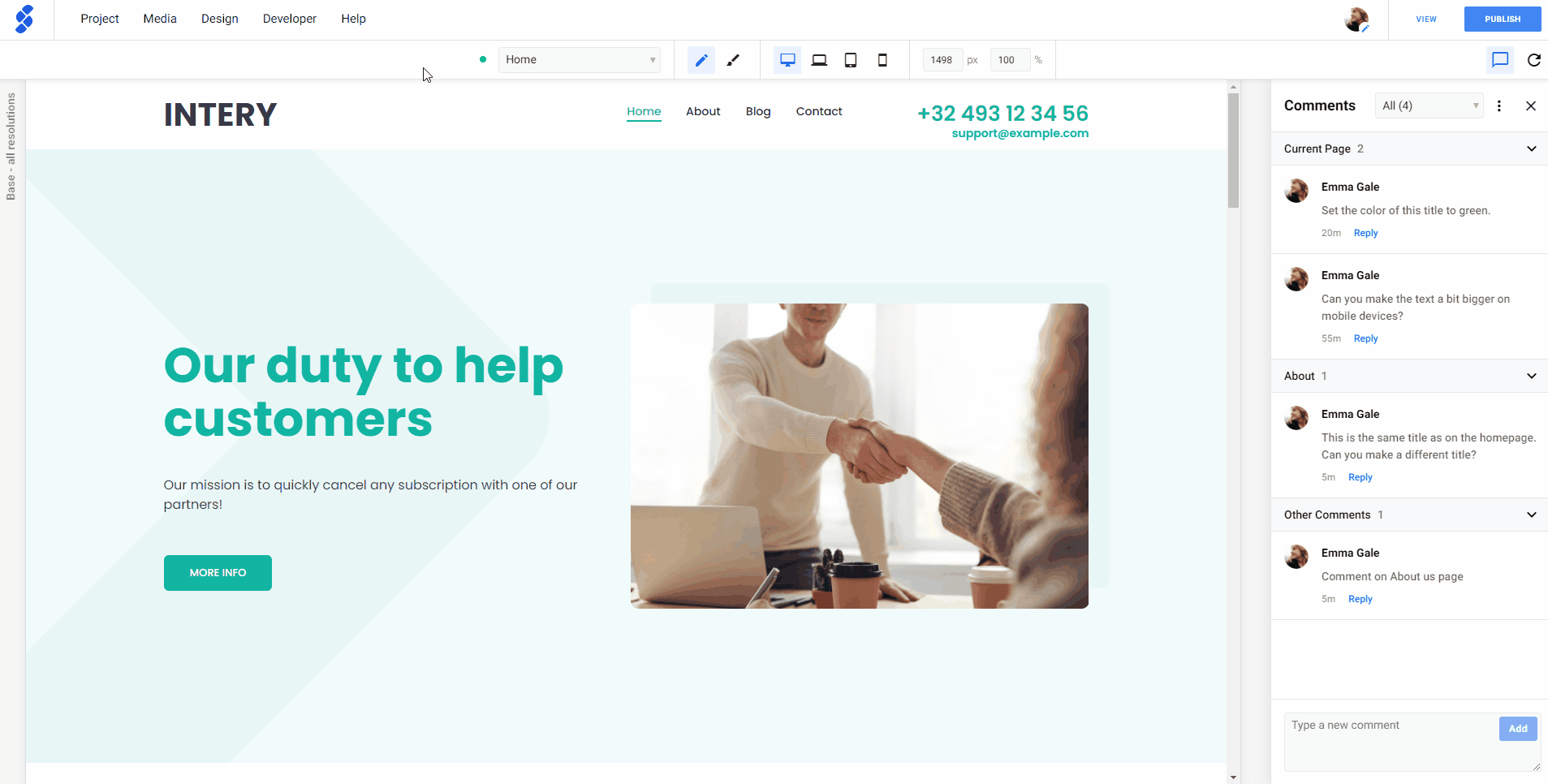The height and width of the screenshot is (784, 1548).
Task: Click the VIEW button
Action: point(1426,19)
